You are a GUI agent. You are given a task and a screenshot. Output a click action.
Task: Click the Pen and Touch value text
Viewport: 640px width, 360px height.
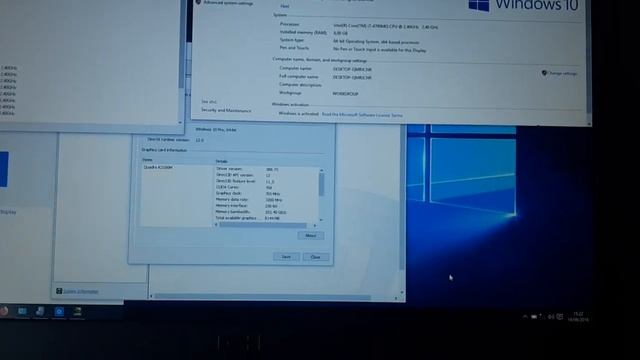click(x=380, y=50)
